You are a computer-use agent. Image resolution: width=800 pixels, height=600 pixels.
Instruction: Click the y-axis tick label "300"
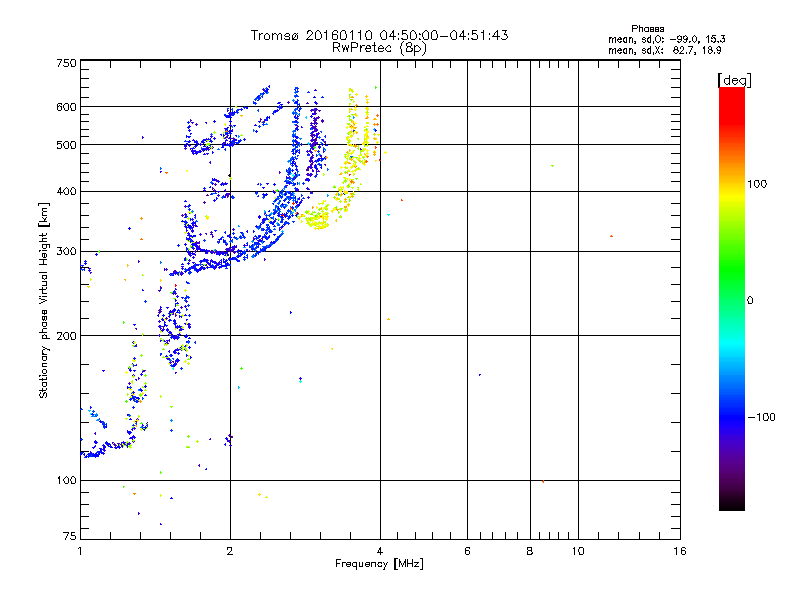pos(66,251)
